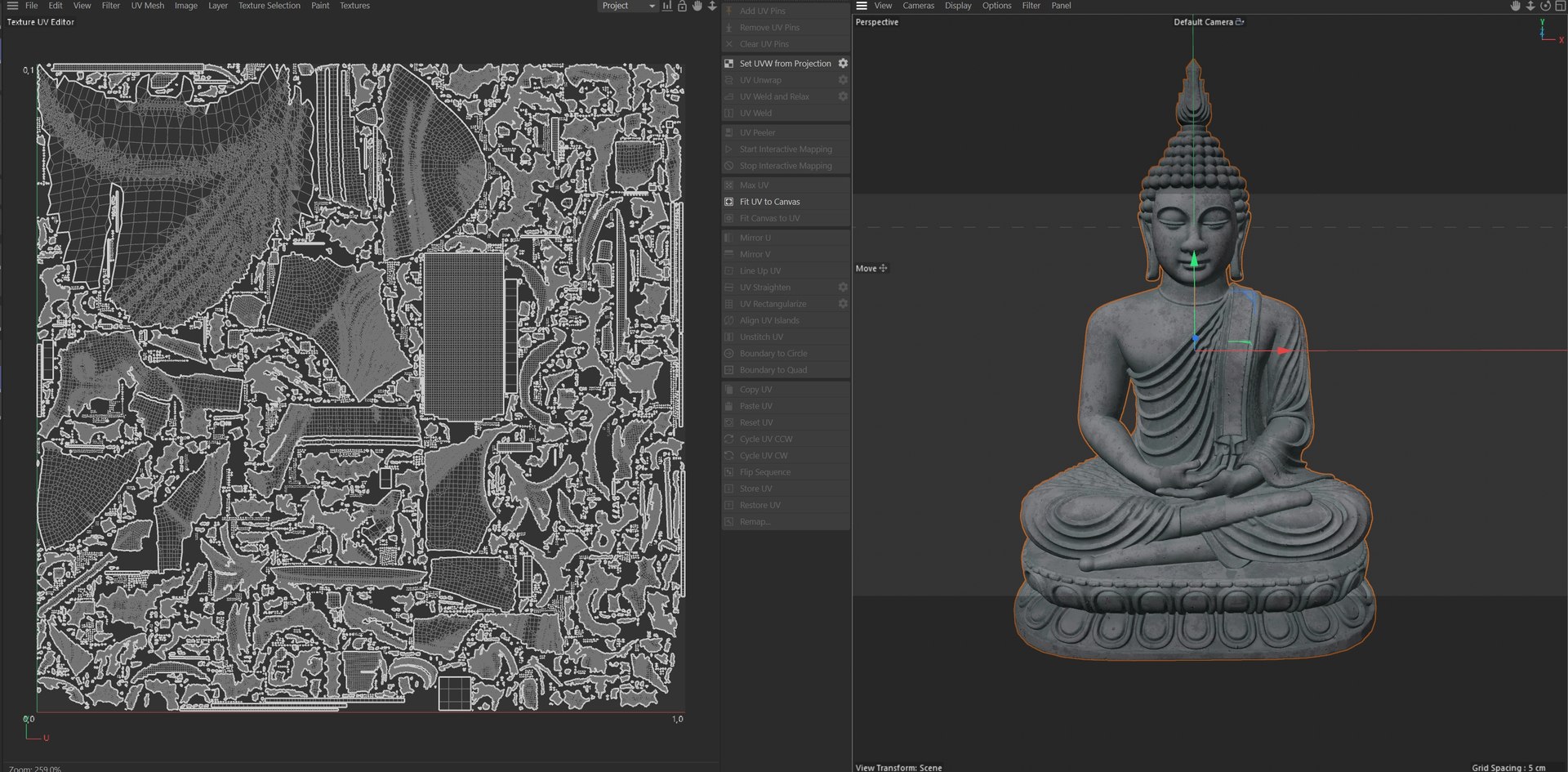Viewport: 1568px width, 772px height.
Task: Click Fit UV to Canvas command
Action: point(785,202)
